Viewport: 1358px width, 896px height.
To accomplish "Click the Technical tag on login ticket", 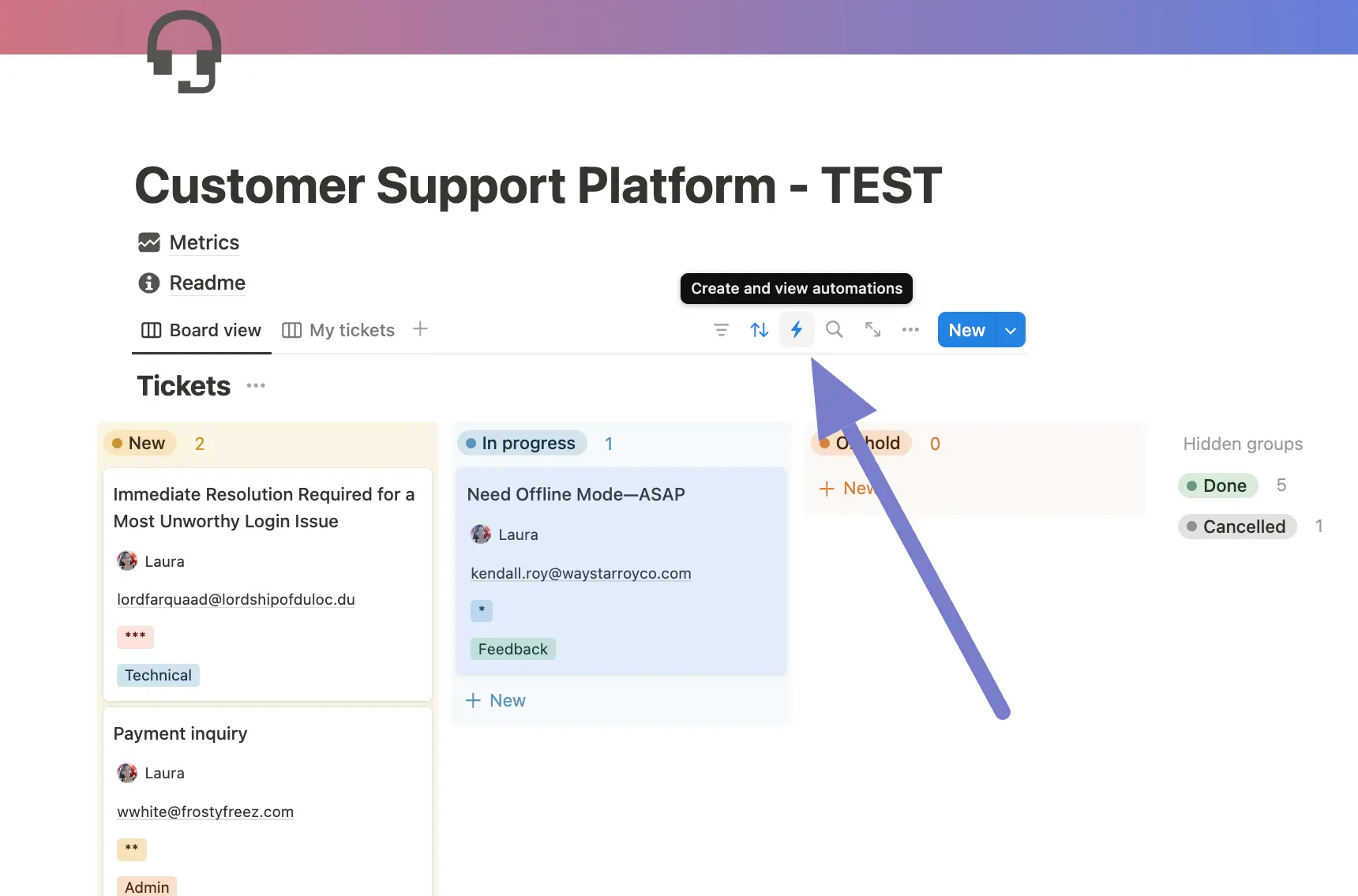I will click(158, 675).
